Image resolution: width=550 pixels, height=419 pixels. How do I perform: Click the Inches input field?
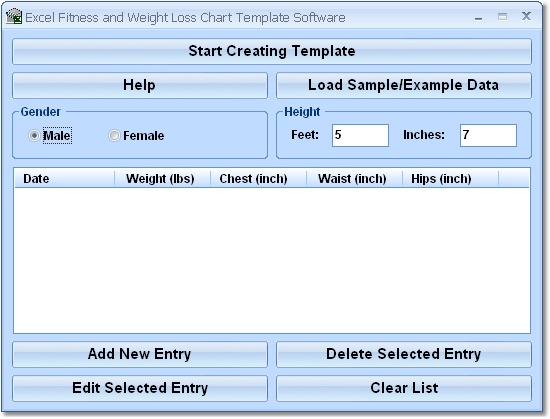point(488,135)
